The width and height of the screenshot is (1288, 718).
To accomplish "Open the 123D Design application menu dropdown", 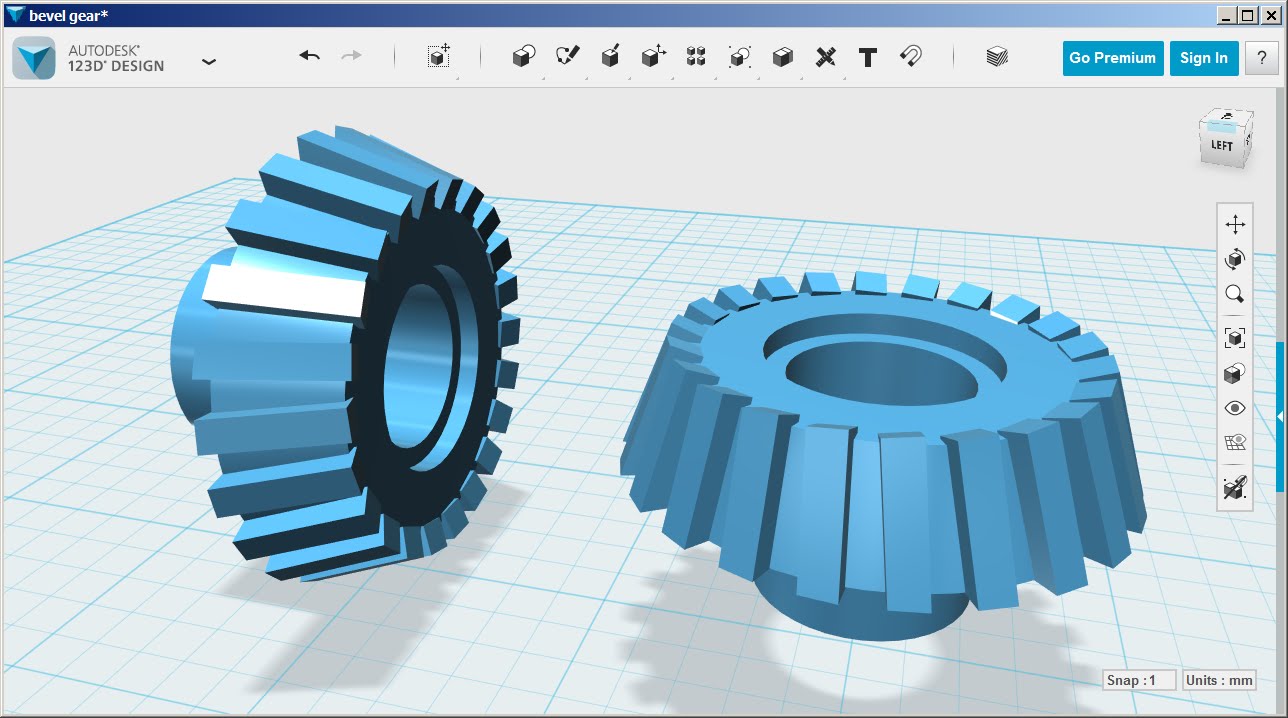I will [x=208, y=61].
